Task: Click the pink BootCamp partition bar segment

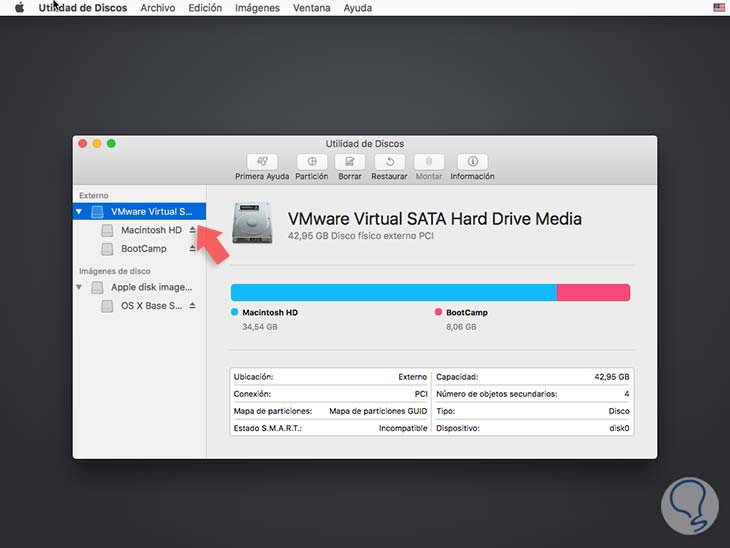Action: 594,292
